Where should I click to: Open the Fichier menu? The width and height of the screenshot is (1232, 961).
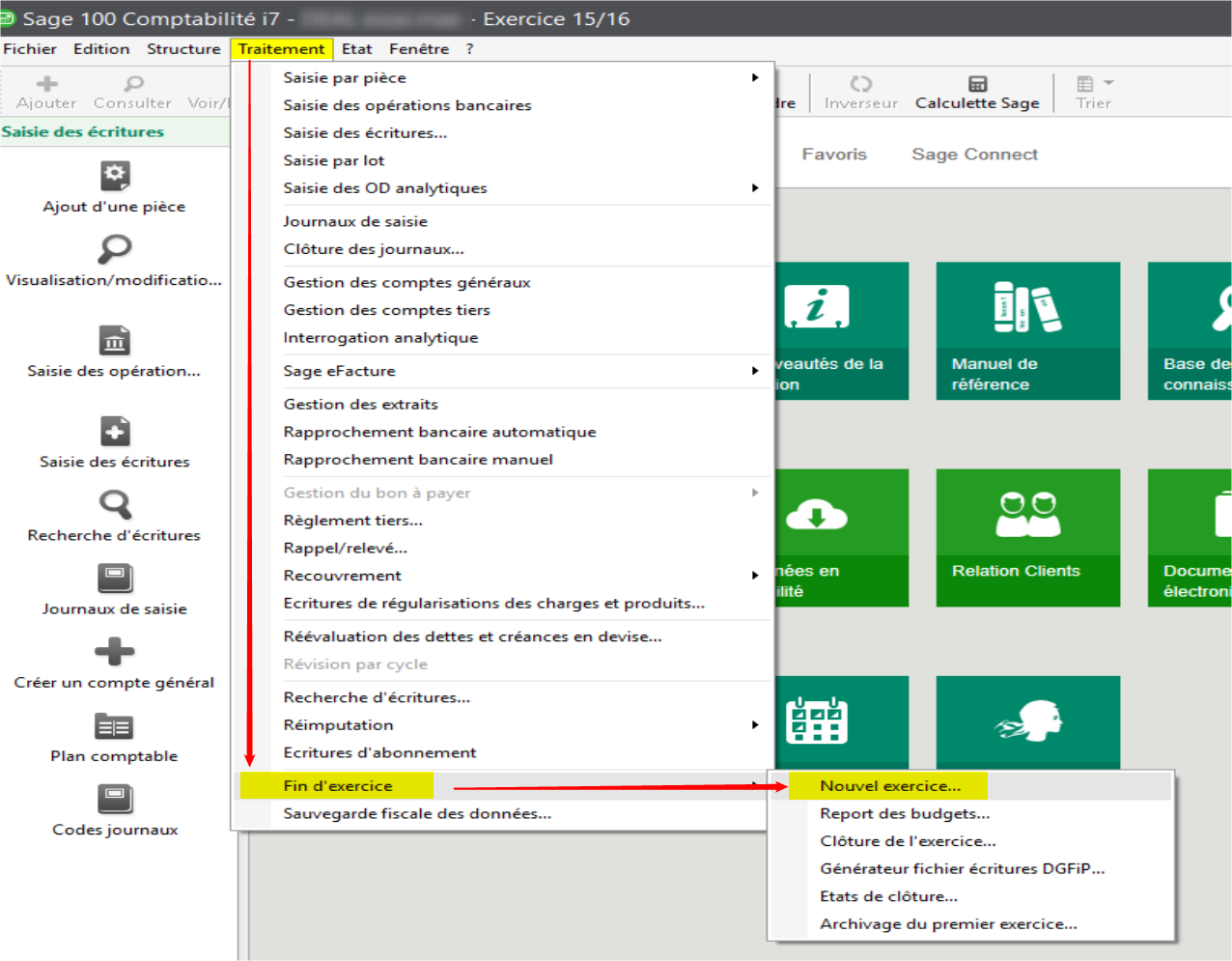(30, 49)
